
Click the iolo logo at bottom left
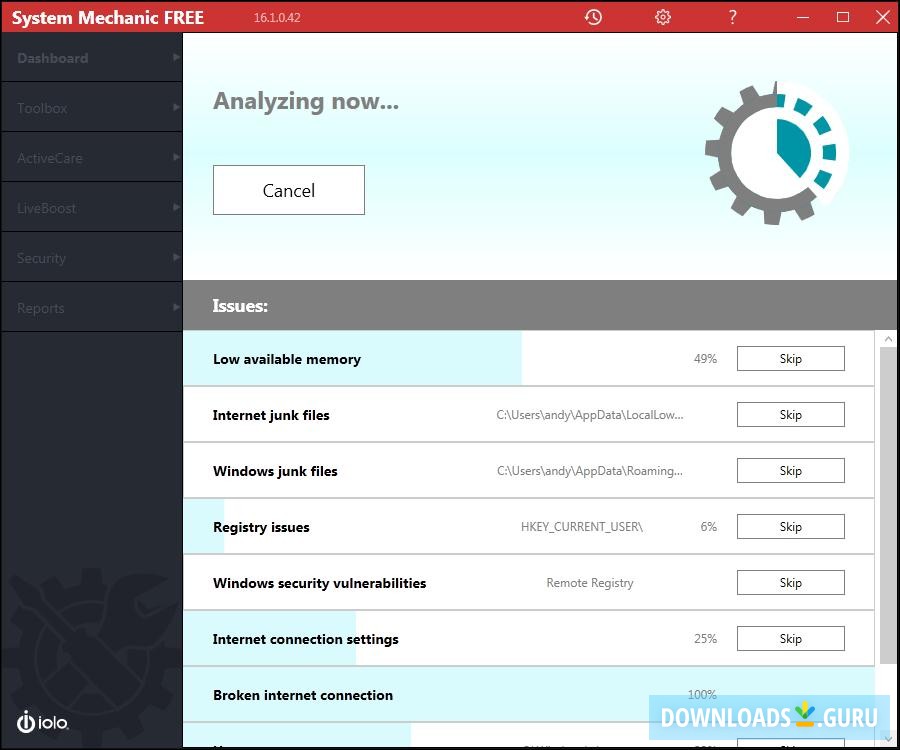[x=42, y=722]
